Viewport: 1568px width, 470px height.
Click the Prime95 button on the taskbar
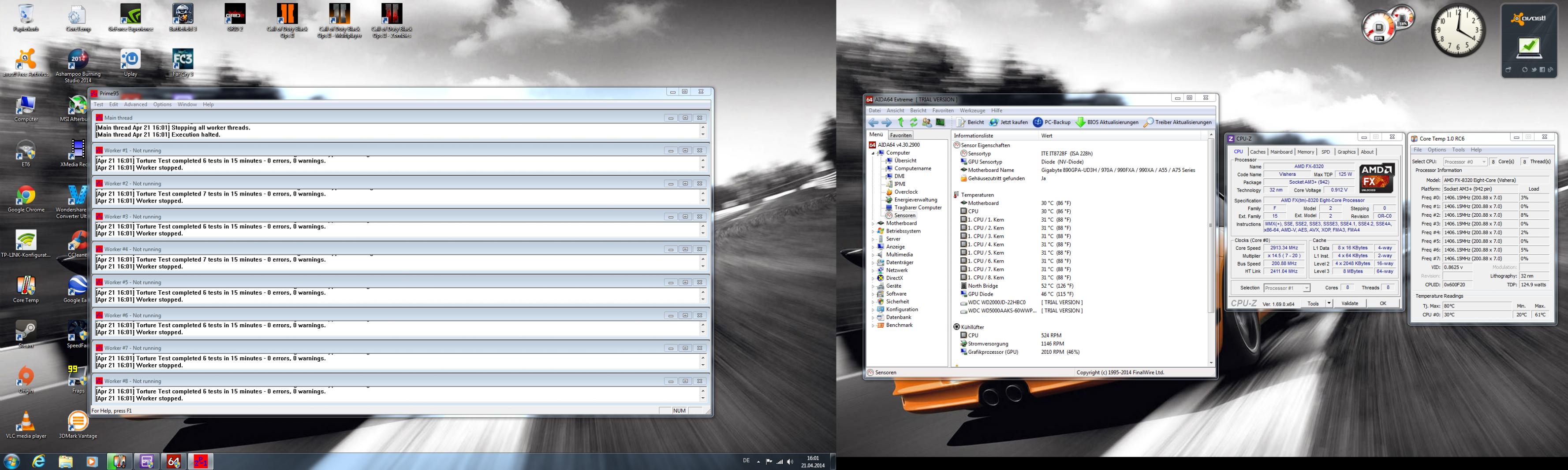[200, 462]
